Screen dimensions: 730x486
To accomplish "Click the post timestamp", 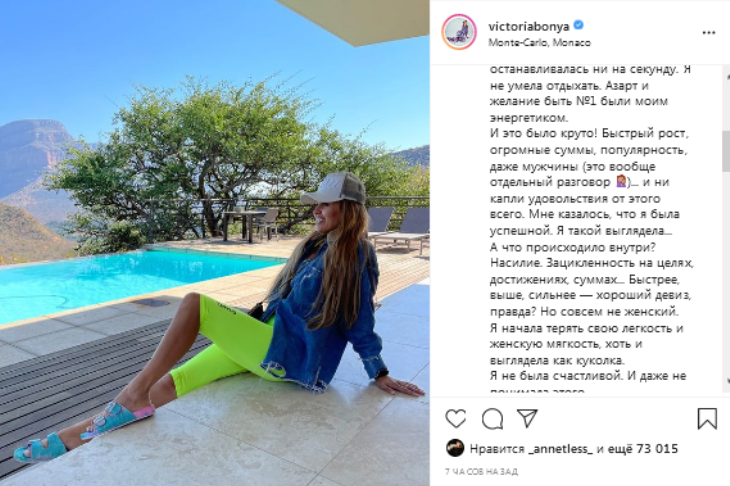I will 481,472.
